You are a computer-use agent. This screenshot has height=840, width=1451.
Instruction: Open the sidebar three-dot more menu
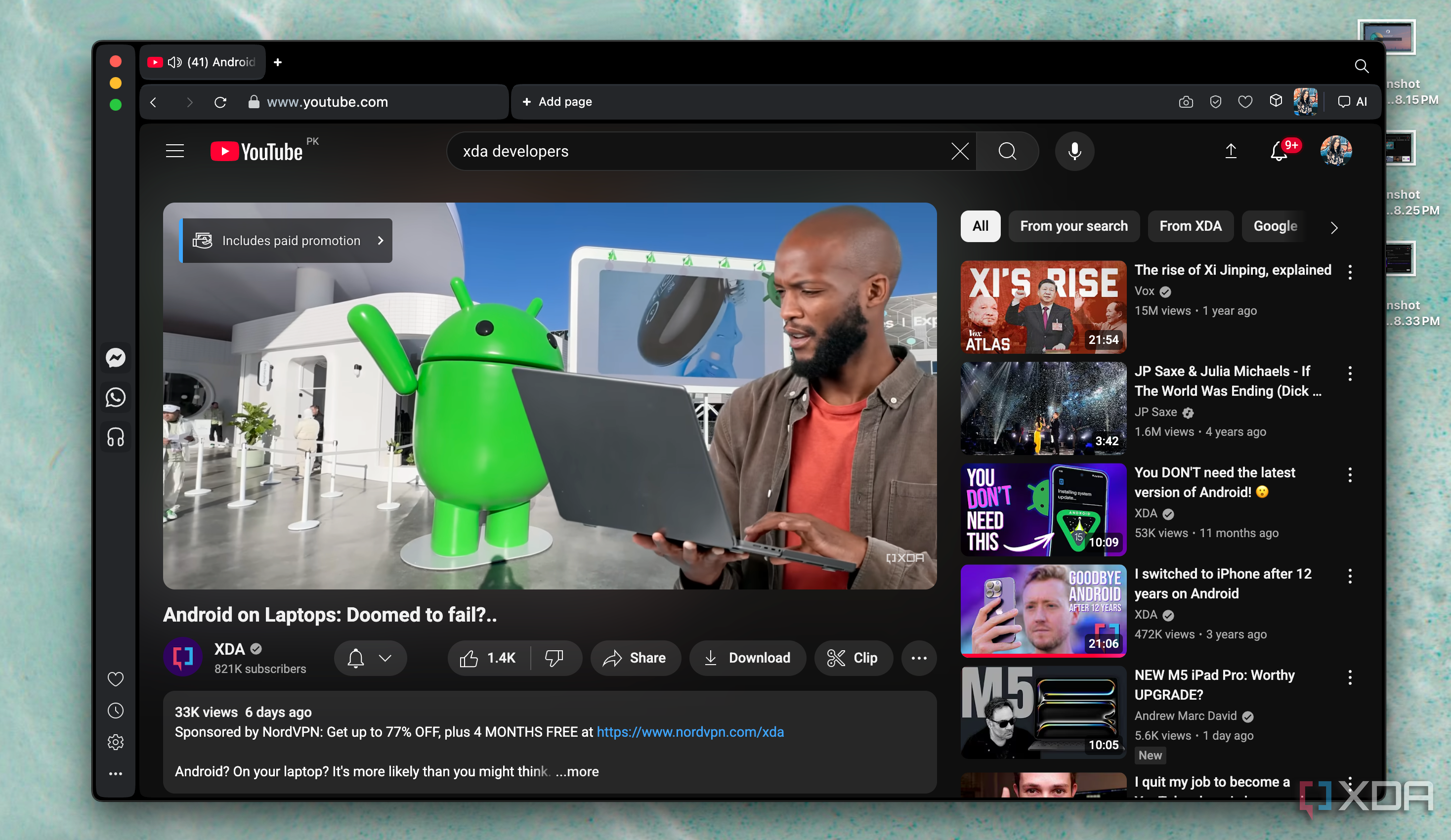116,774
